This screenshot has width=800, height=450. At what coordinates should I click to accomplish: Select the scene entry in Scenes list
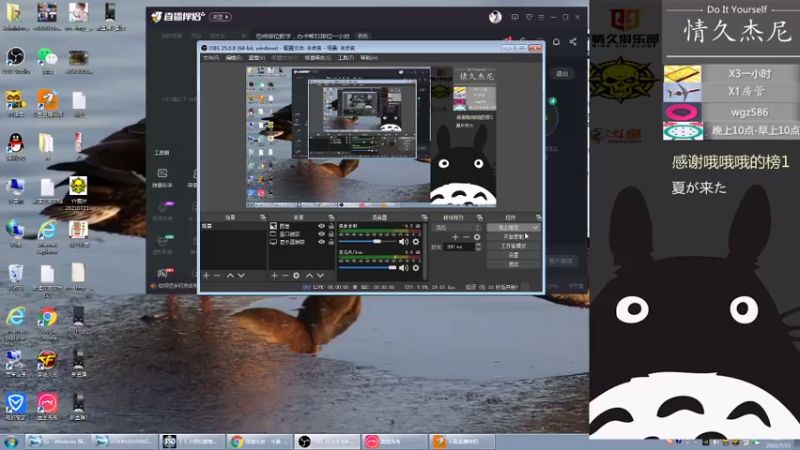point(233,226)
